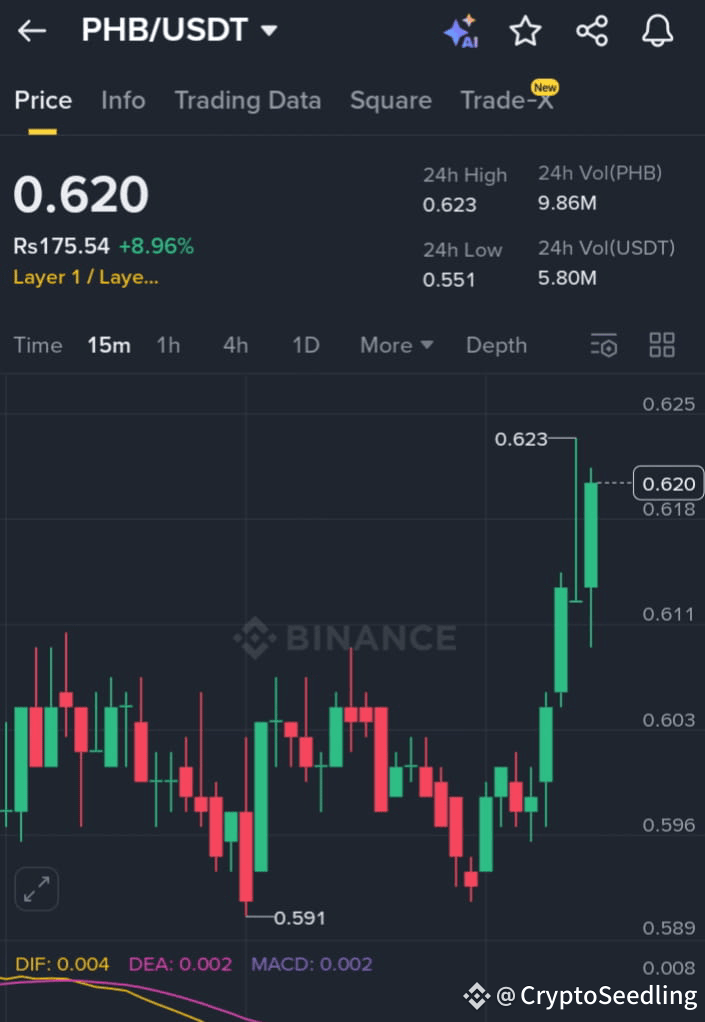Tap the 24h Vol(PHB) value 9.86M
This screenshot has width=705, height=1022.
pos(567,203)
